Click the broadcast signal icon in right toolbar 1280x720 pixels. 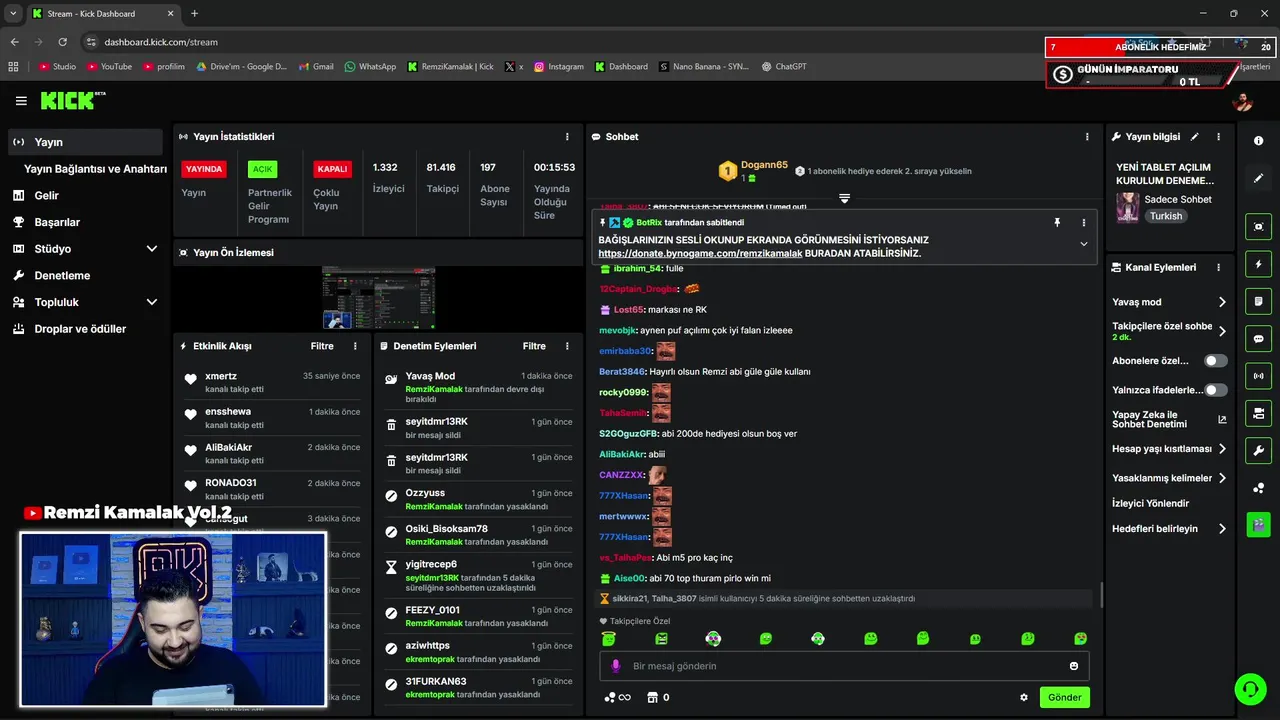point(1258,376)
